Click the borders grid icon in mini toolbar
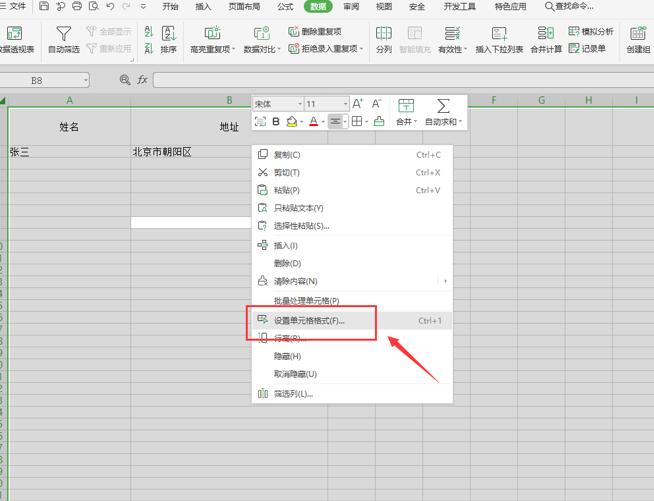 point(357,121)
